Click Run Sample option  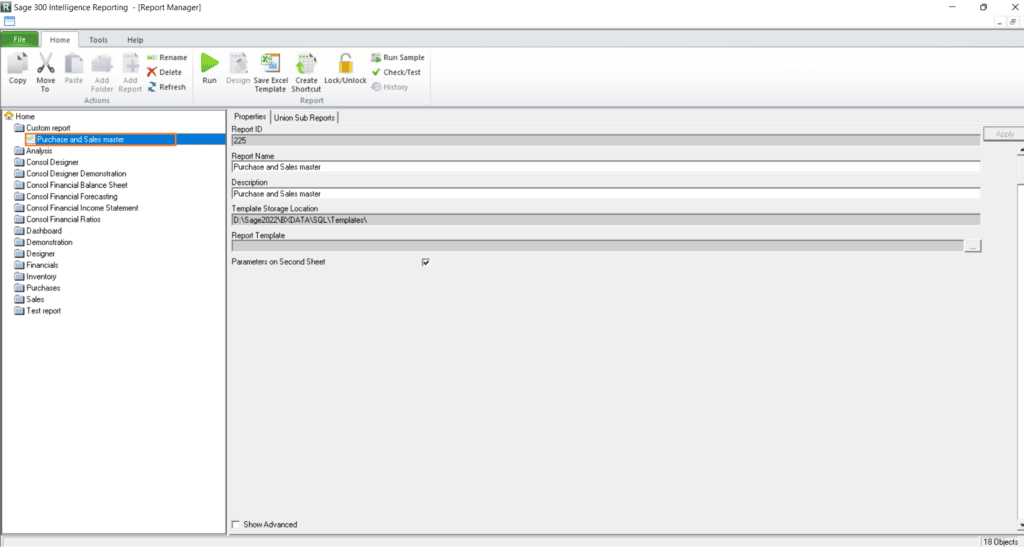(398, 57)
